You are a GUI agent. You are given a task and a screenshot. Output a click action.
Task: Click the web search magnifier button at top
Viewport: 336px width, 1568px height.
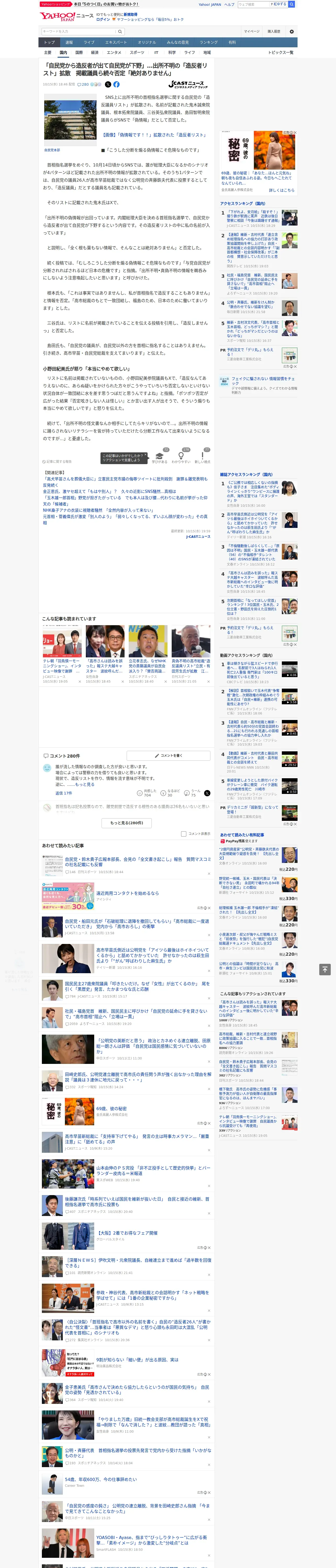(x=292, y=4)
